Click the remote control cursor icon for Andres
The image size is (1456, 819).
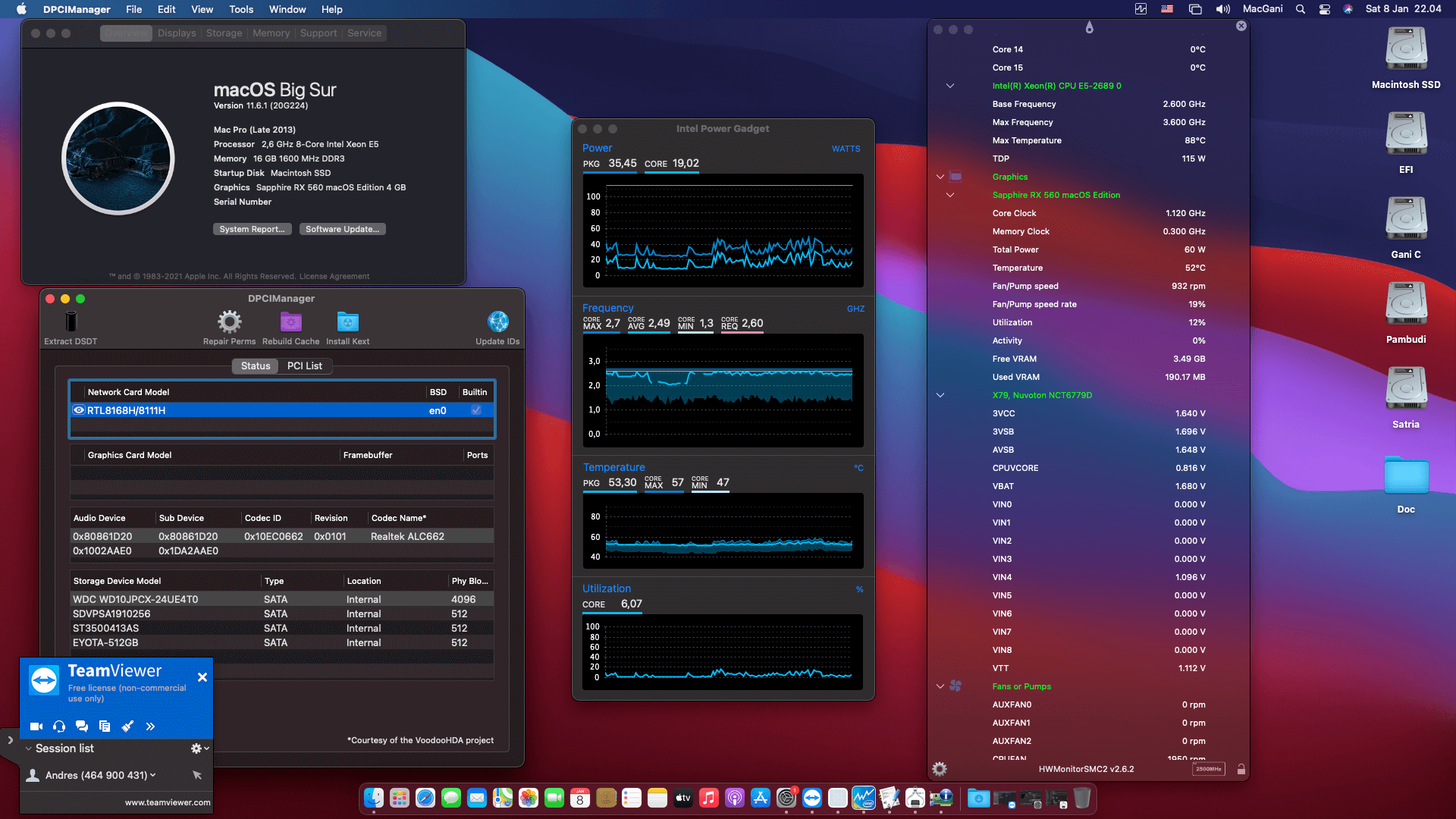coord(197,775)
